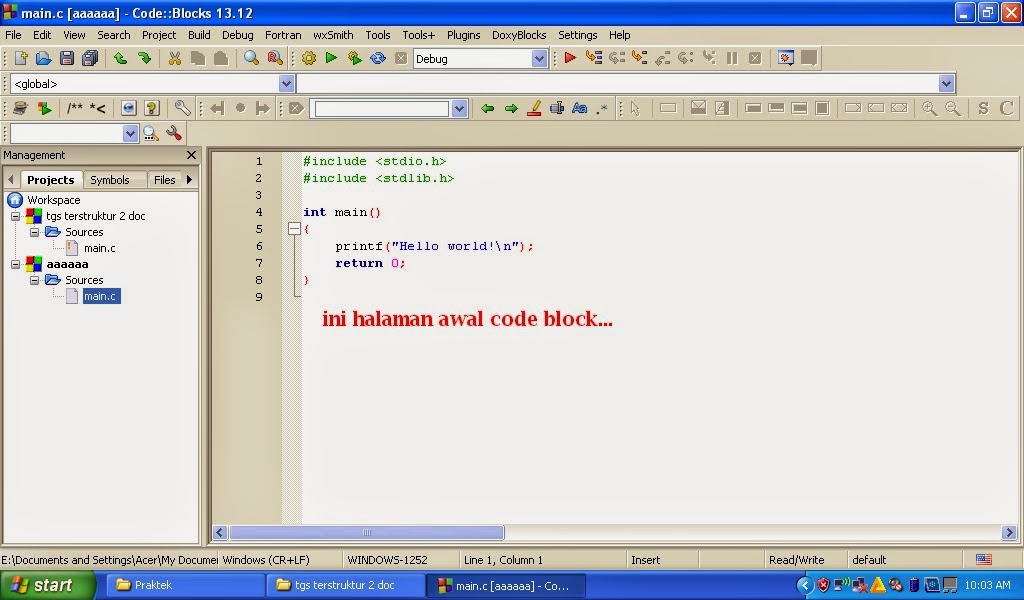
Task: Switch to Praktek taskbar window
Action: [x=183, y=585]
